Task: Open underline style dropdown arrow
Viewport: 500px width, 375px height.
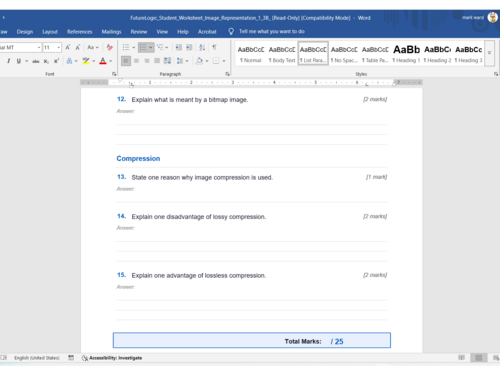Action: [x=27, y=61]
